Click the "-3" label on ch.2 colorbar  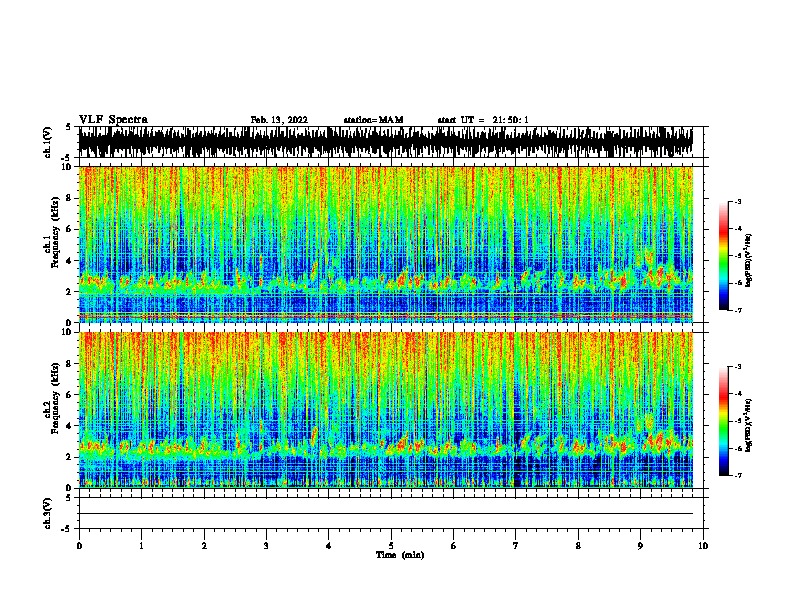click(x=737, y=367)
